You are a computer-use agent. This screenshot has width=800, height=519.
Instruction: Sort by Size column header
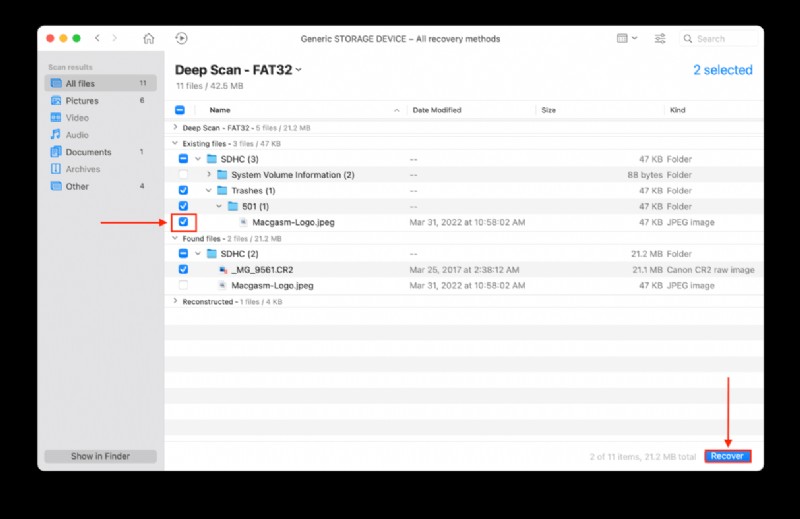tap(548, 110)
